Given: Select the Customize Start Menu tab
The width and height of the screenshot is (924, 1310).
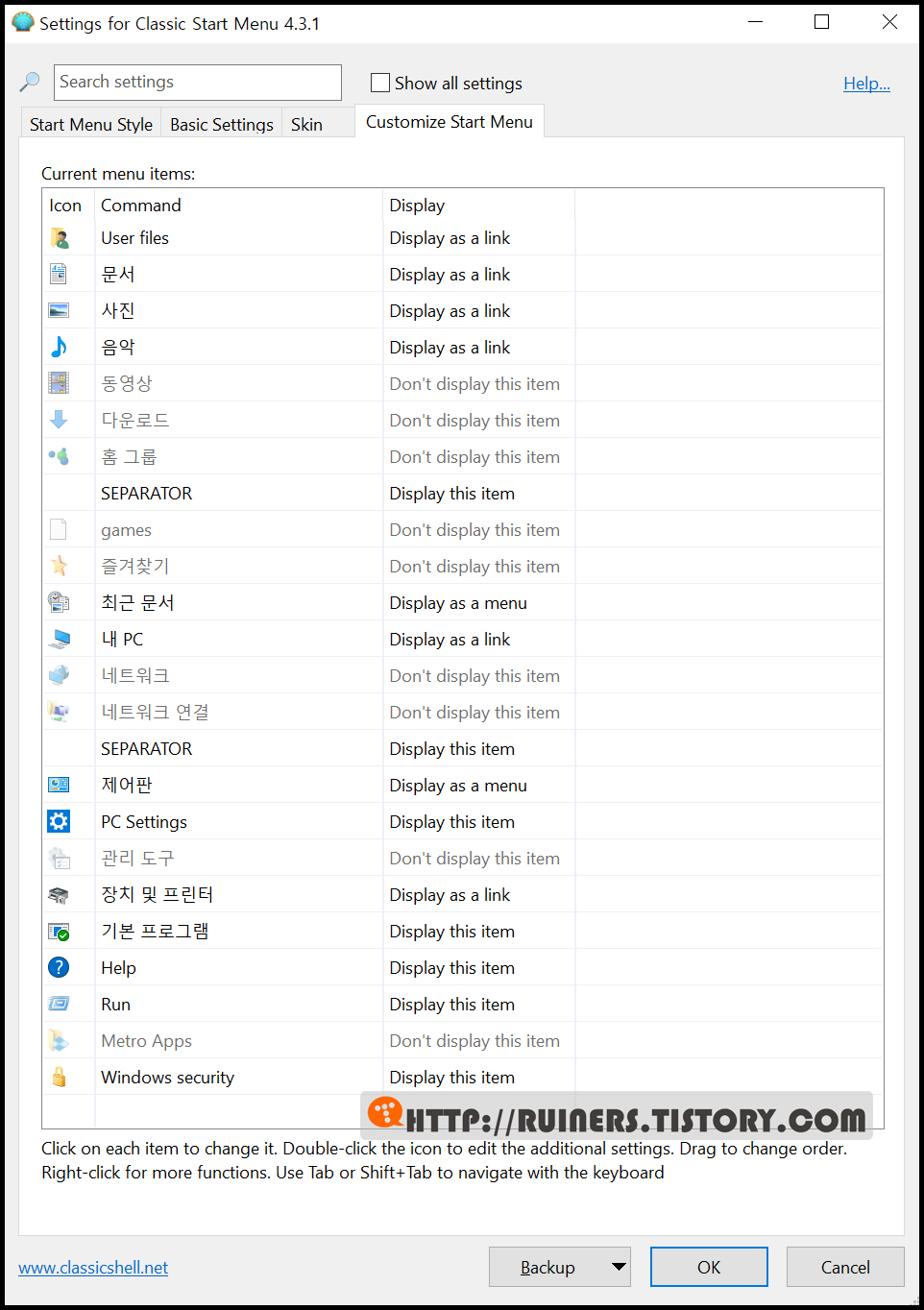Looking at the screenshot, I should 450,122.
